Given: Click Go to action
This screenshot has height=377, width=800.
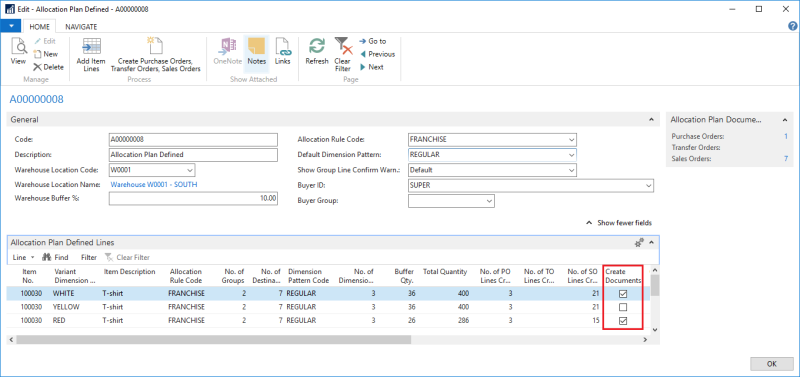Looking at the screenshot, I should click(x=372, y=41).
